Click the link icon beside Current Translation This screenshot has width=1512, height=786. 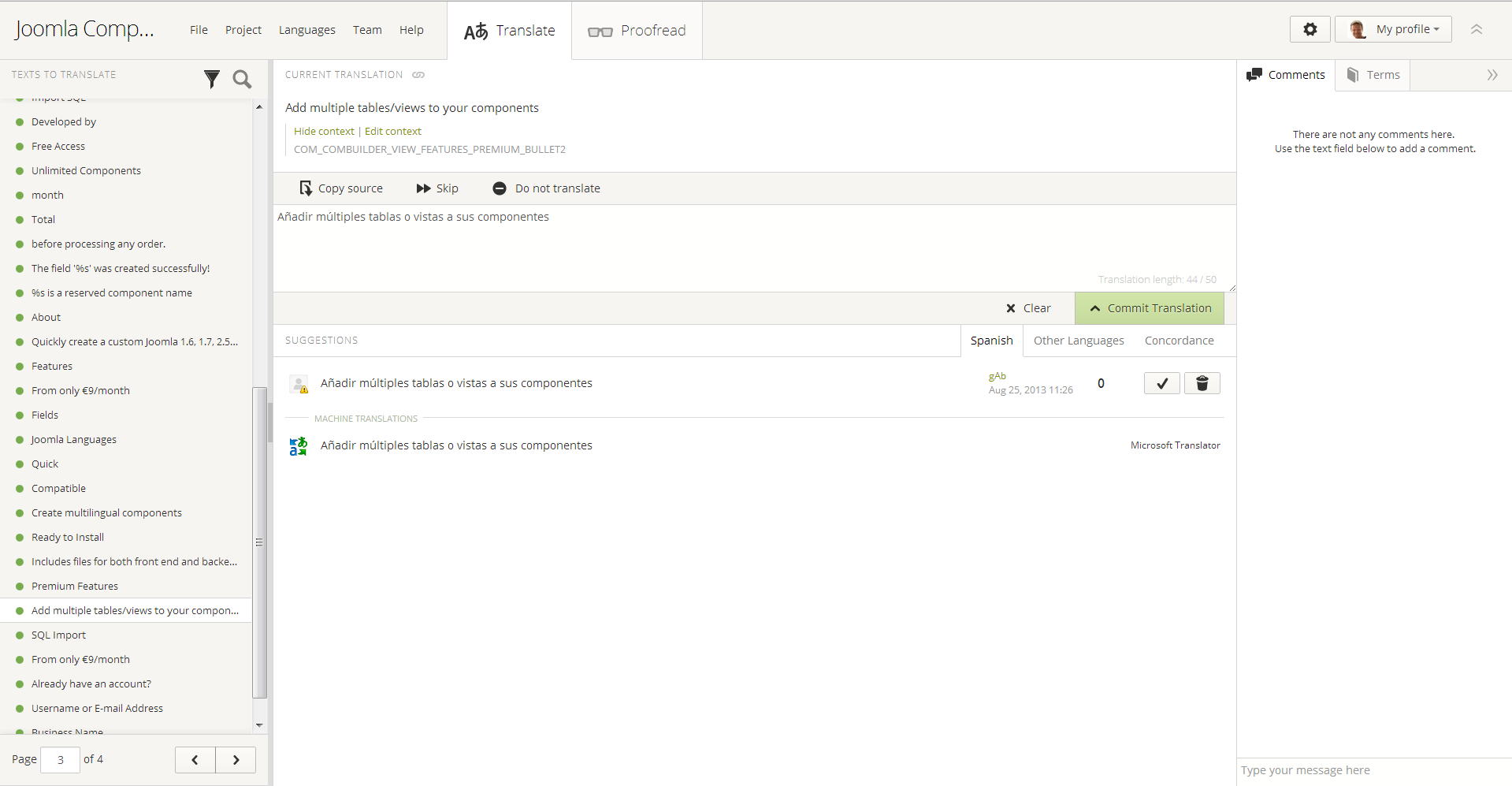coord(418,75)
